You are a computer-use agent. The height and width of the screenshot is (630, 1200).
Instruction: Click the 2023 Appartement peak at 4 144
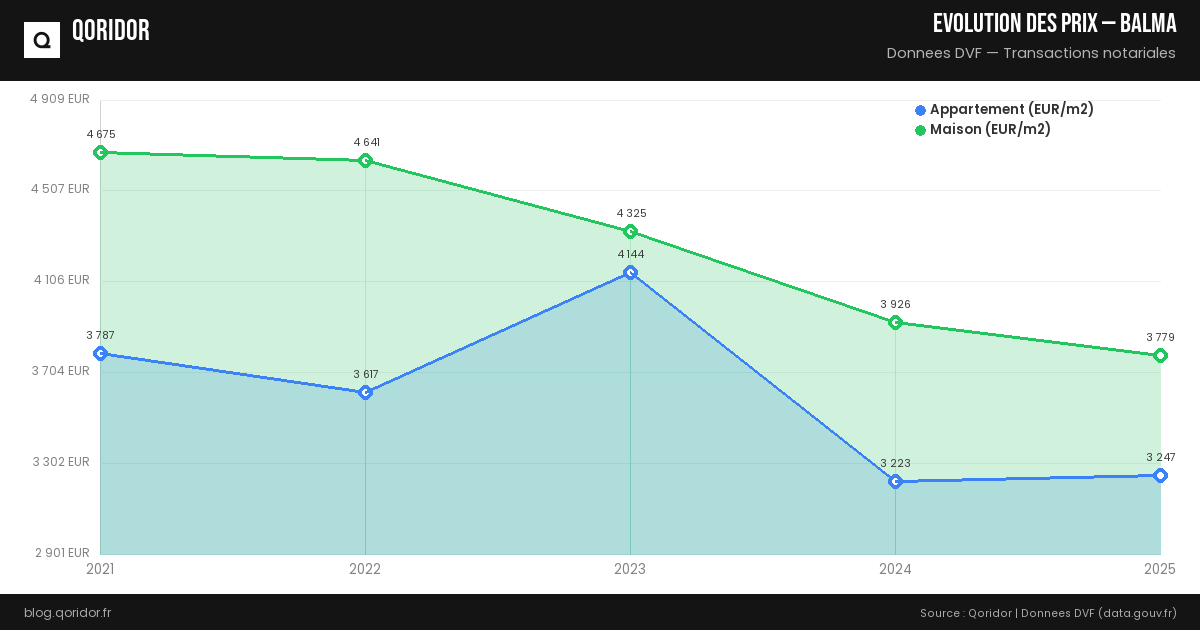point(630,272)
